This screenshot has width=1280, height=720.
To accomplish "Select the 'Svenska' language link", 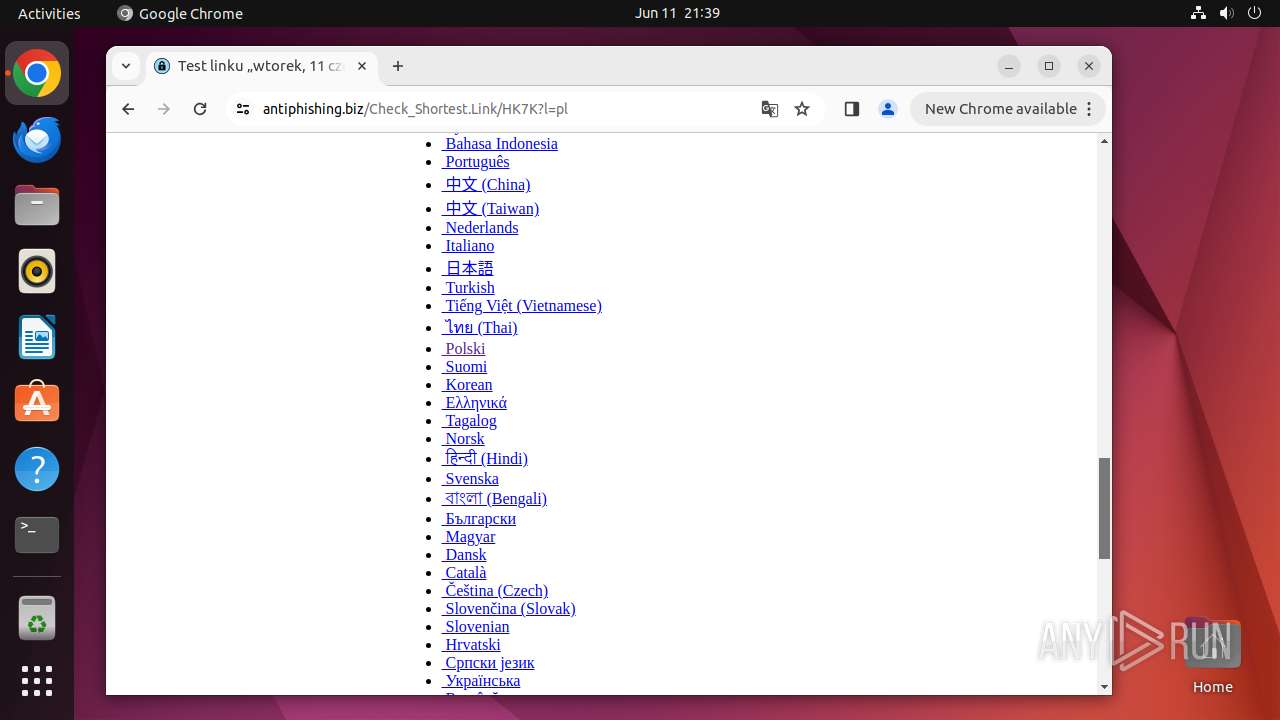I will pos(470,479).
